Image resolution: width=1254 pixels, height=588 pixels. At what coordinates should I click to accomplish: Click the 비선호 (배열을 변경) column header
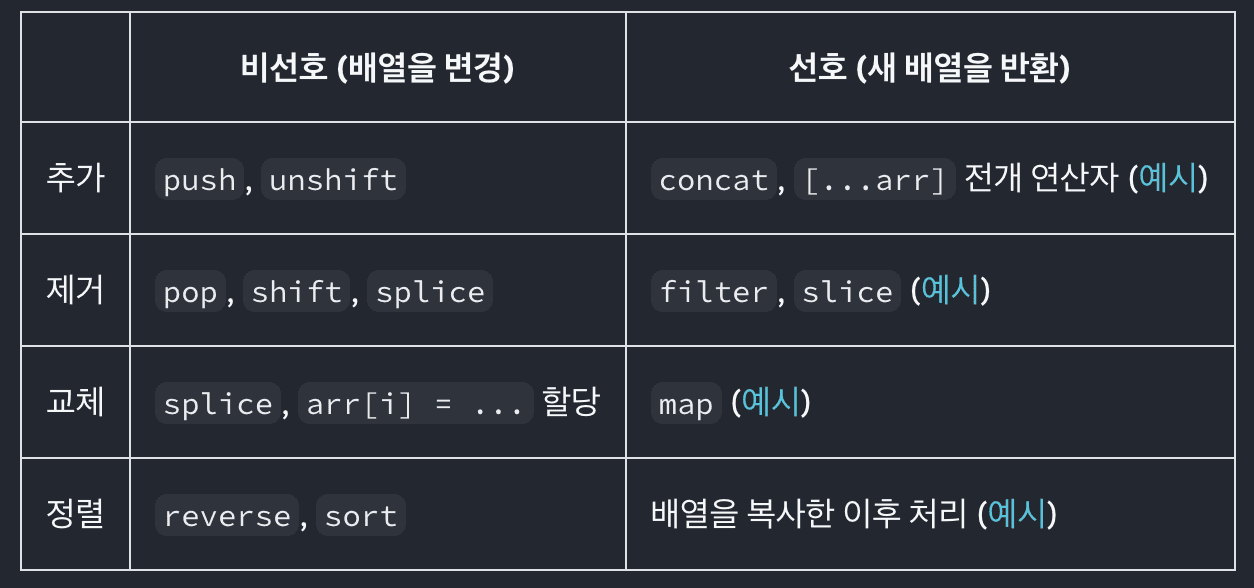click(377, 68)
